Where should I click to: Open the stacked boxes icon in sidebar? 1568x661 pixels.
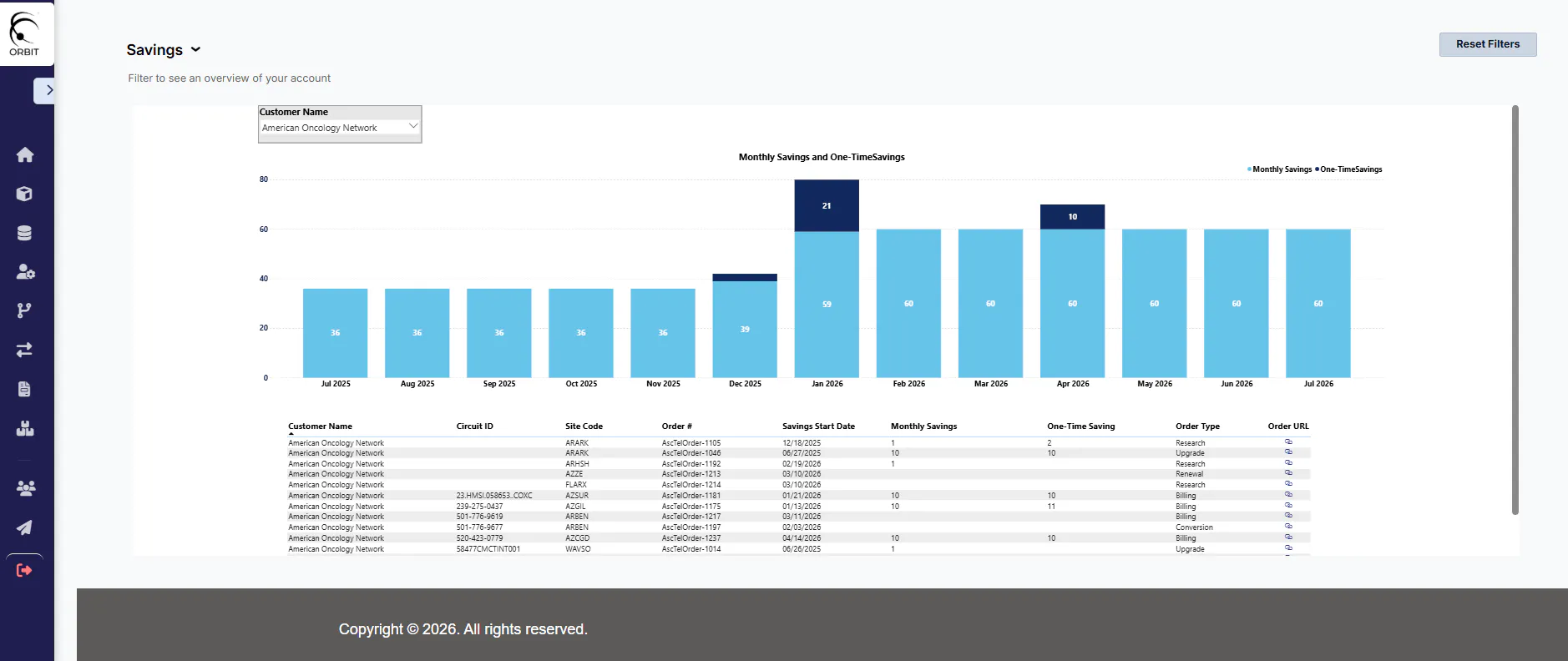coord(25,428)
